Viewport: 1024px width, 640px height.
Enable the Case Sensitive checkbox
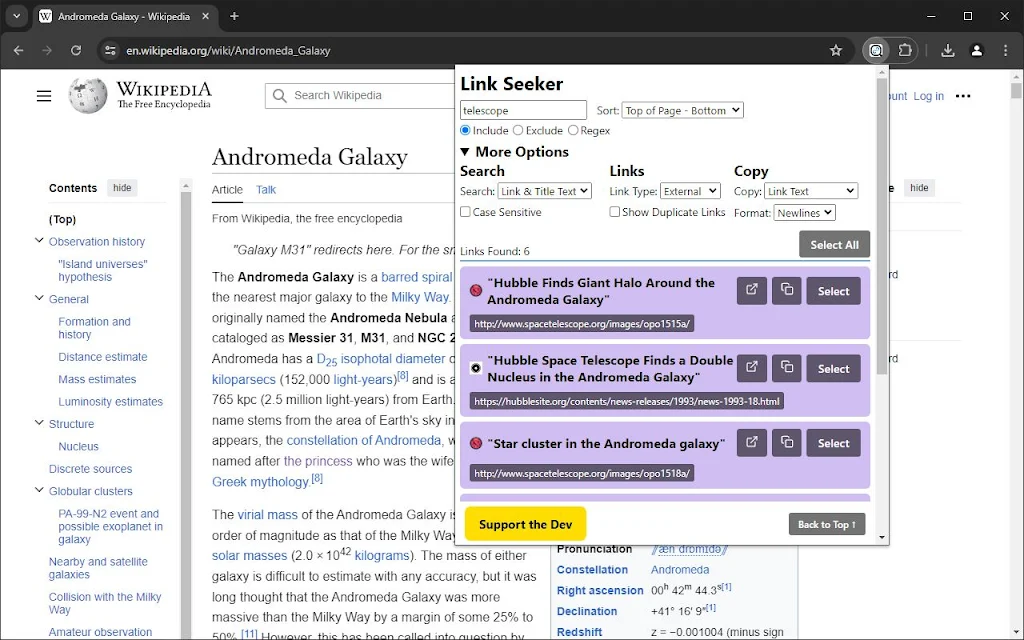(465, 212)
